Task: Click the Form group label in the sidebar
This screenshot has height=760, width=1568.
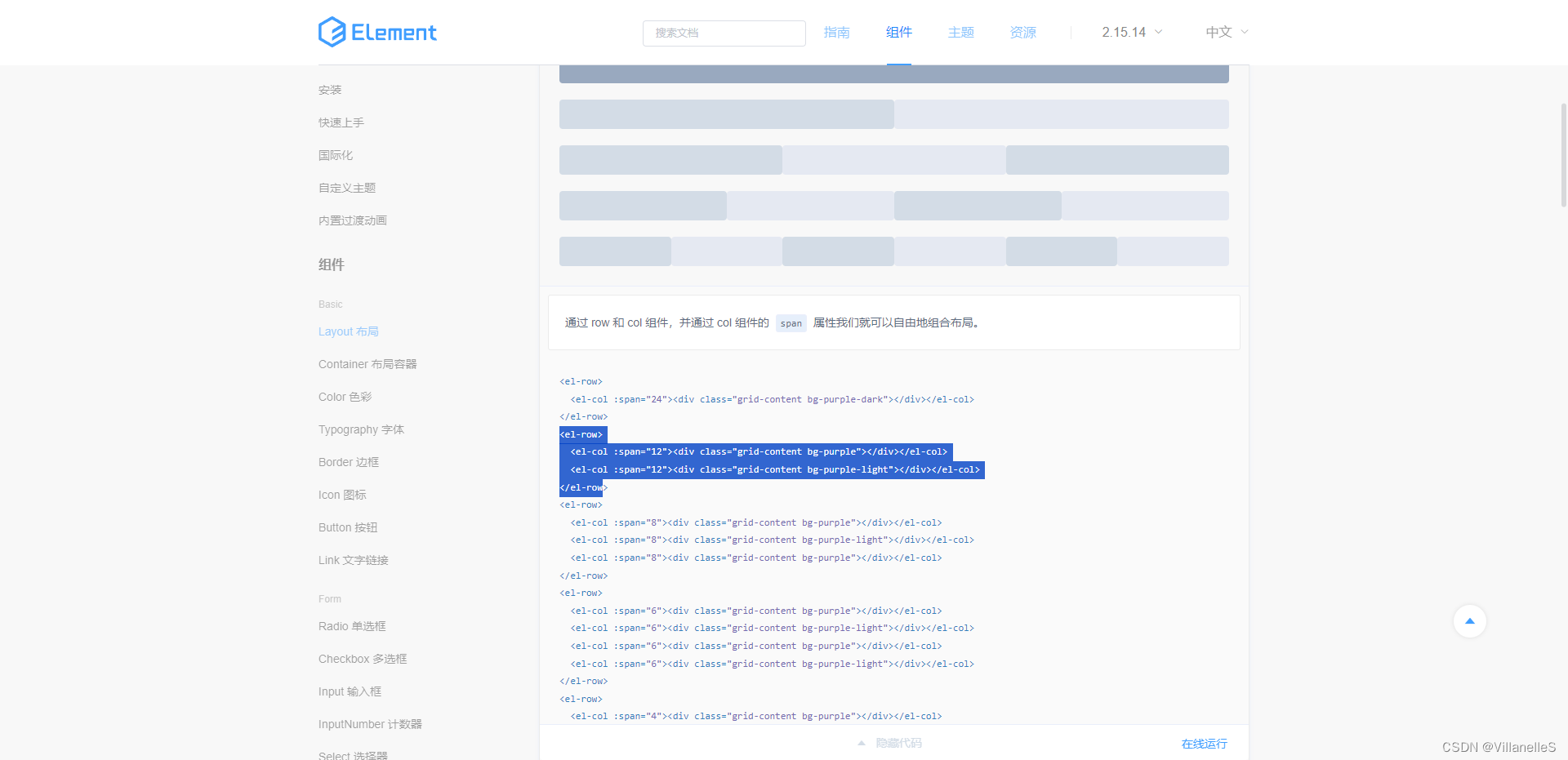Action: (330, 599)
